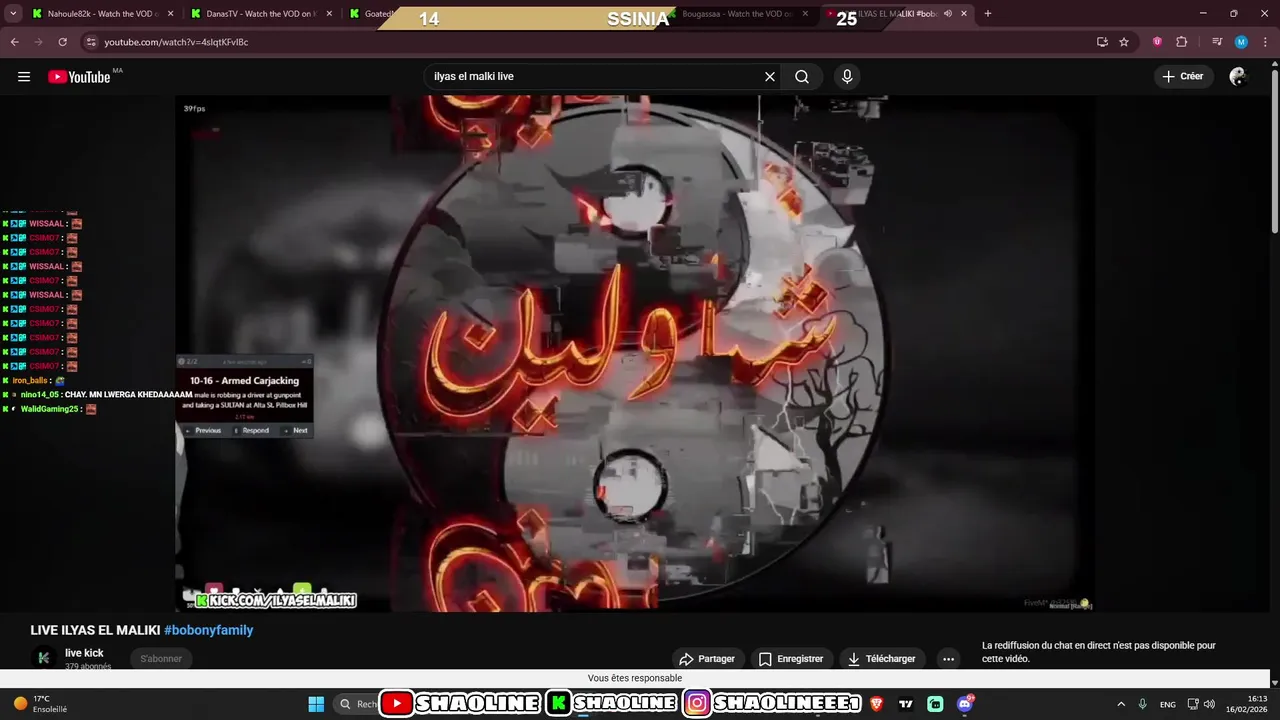Subscribe with the S'abonner button
This screenshot has height=720, width=1280.
161,659
